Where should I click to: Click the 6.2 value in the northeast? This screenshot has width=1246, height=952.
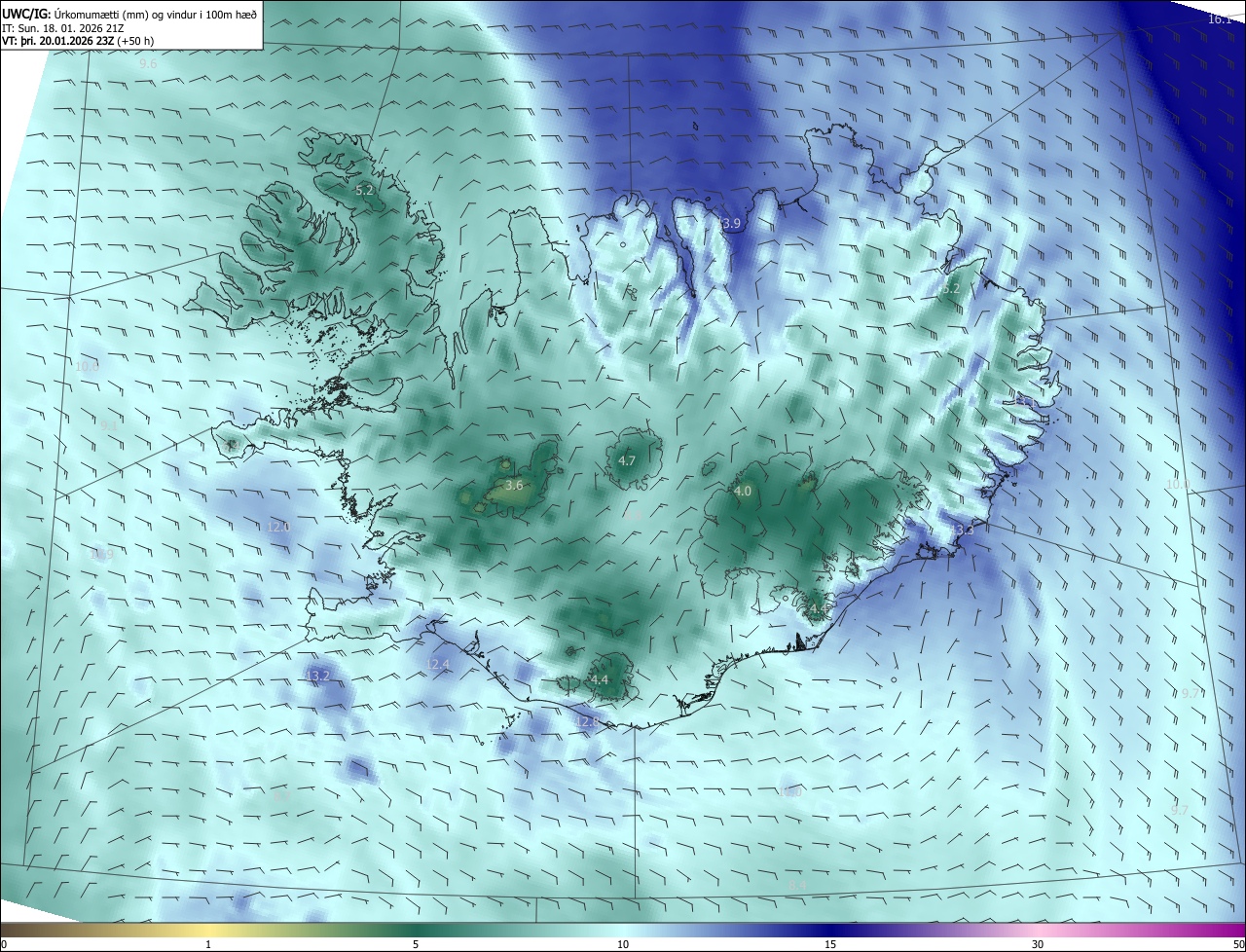[x=950, y=289]
